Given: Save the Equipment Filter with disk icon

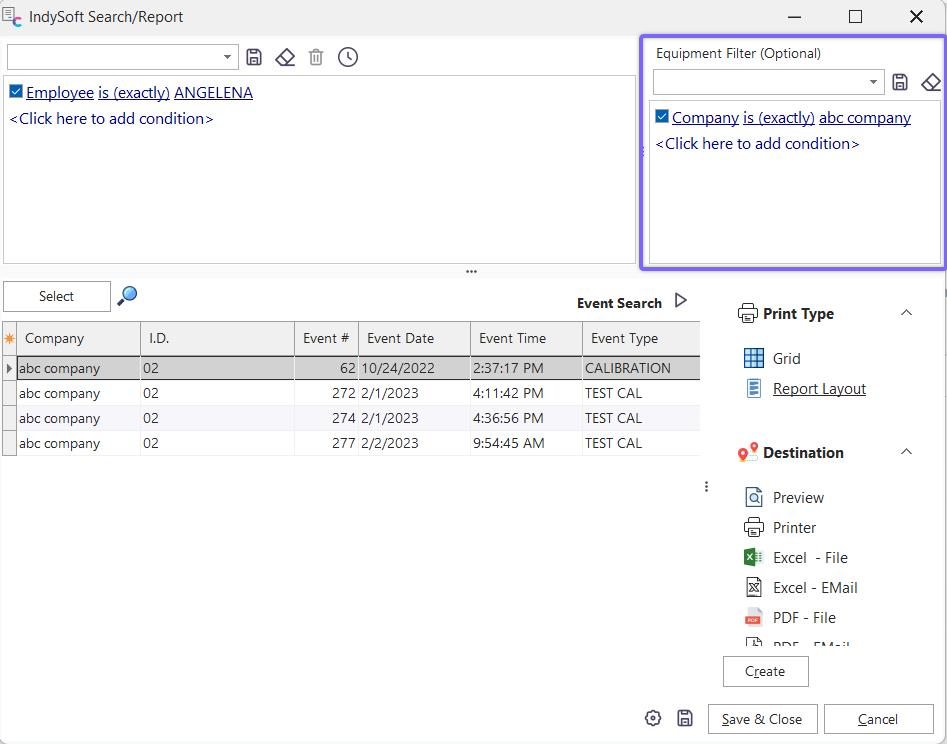Looking at the screenshot, I should click(x=900, y=82).
